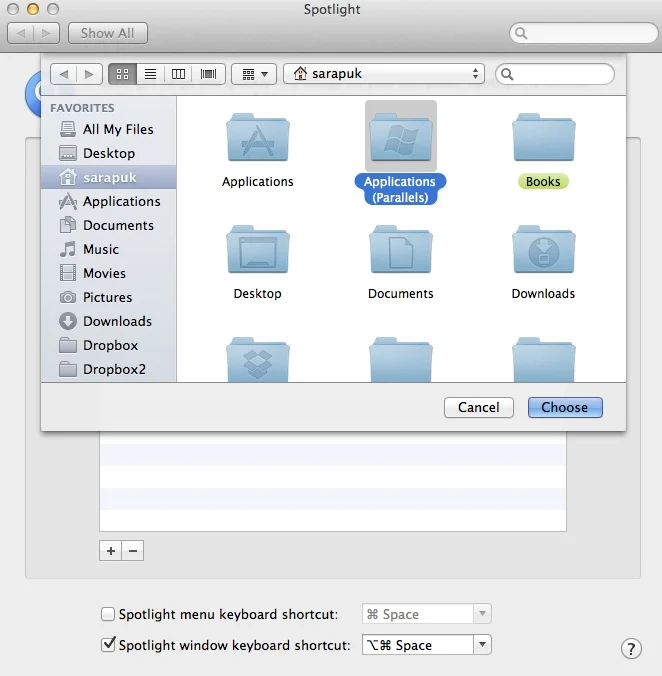The height and width of the screenshot is (676, 662).
Task: Go forward in file dialog history
Action: pos(89,74)
